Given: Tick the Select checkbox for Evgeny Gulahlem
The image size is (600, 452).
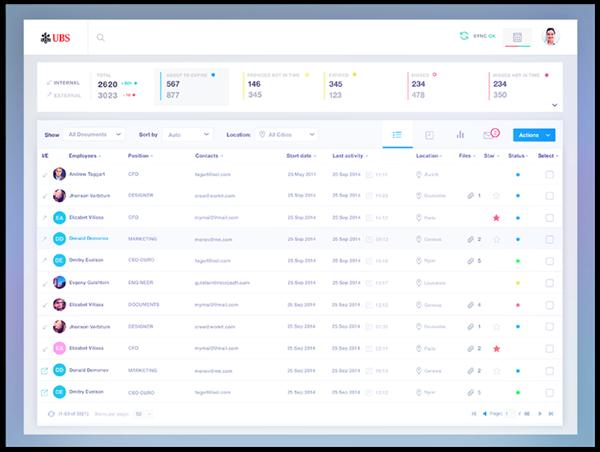Looking at the screenshot, I should tap(549, 283).
